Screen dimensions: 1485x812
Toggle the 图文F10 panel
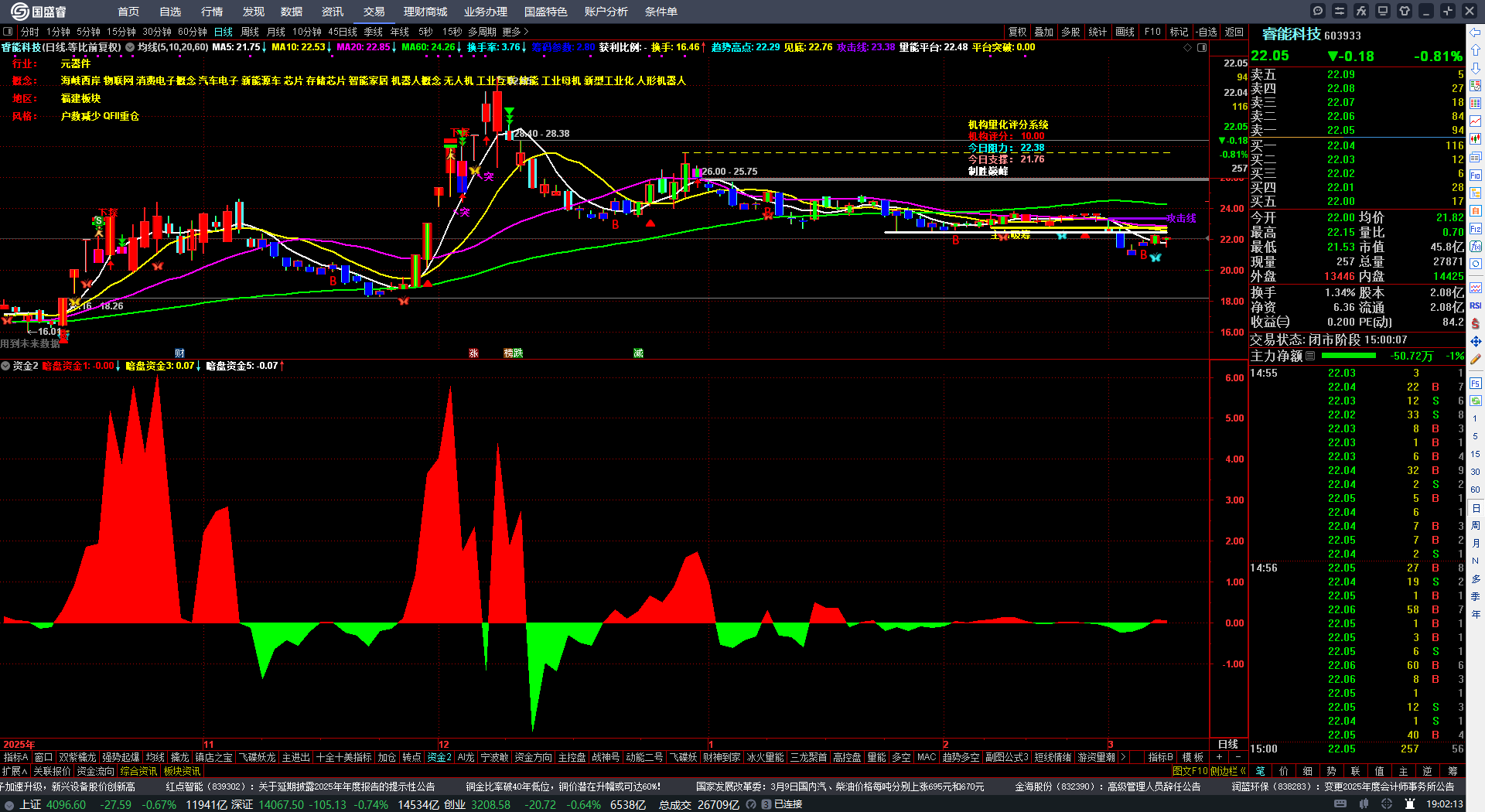[x=1190, y=771]
